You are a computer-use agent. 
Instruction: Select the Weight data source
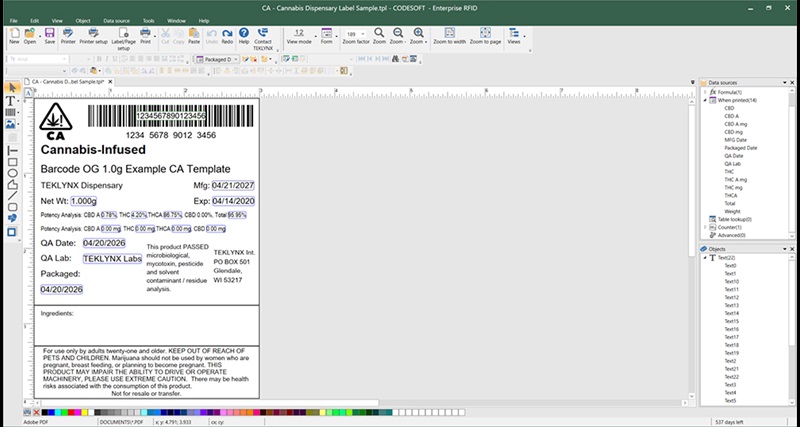[x=732, y=211]
